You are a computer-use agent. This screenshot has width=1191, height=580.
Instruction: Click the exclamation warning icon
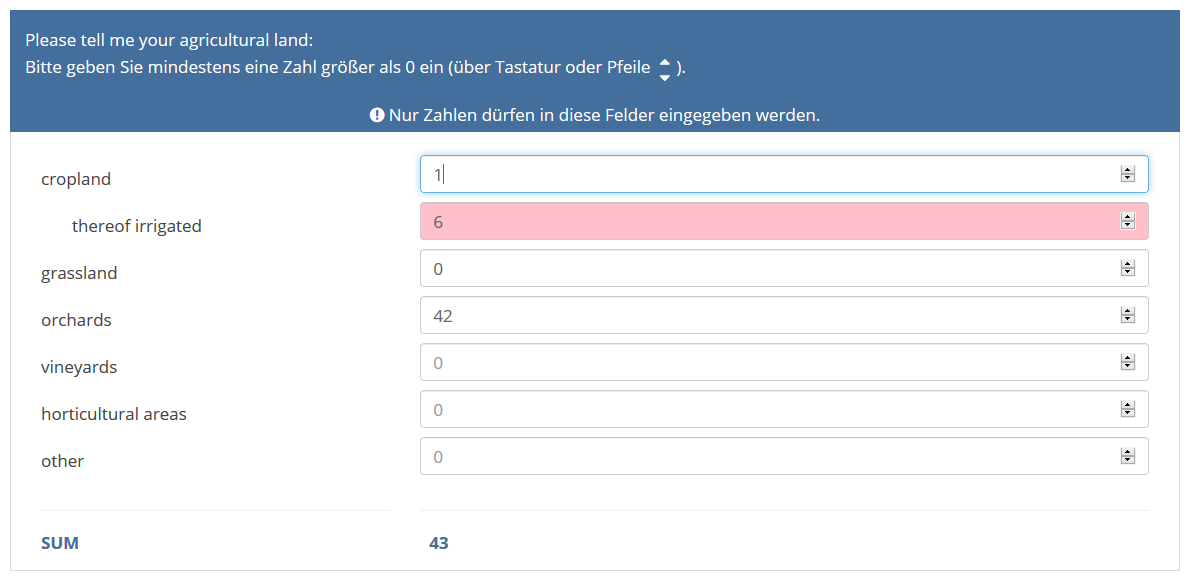(x=377, y=115)
